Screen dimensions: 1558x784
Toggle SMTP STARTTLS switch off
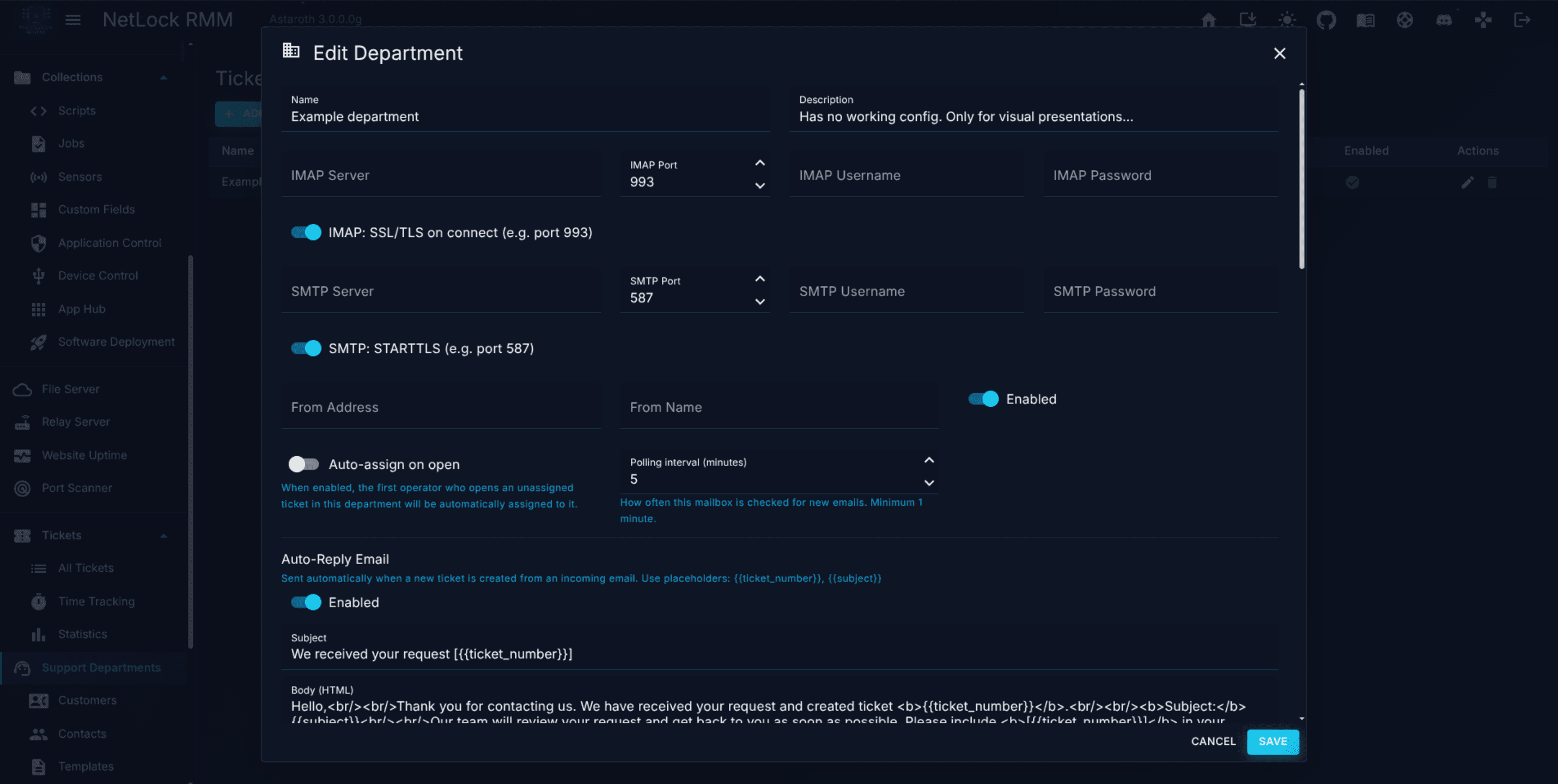point(306,348)
